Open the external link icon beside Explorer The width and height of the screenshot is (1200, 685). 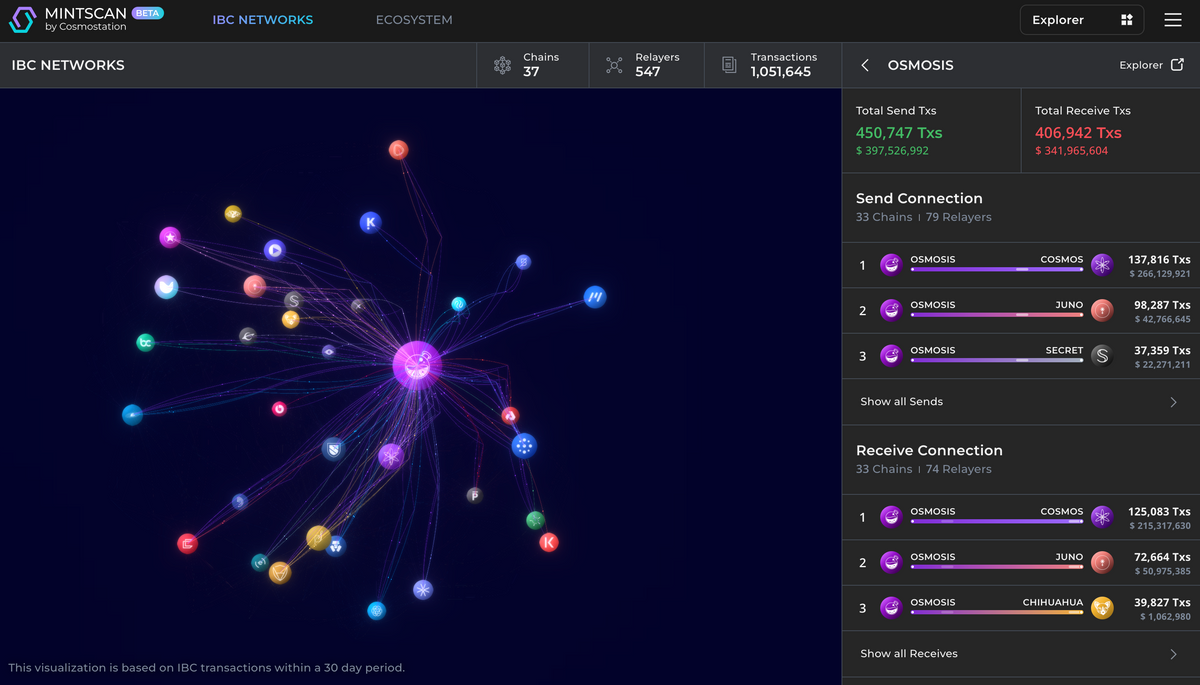tap(1177, 65)
